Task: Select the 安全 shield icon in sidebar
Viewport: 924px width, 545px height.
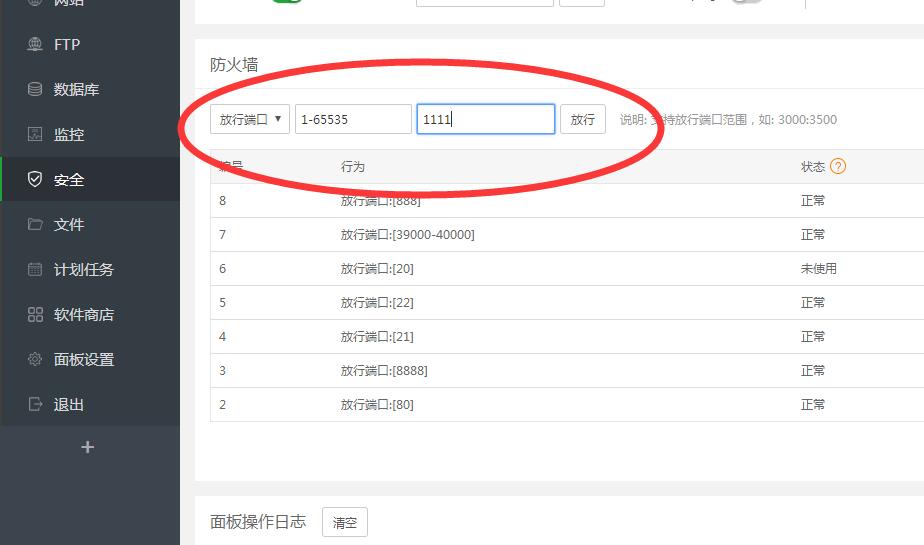Action: [35, 179]
